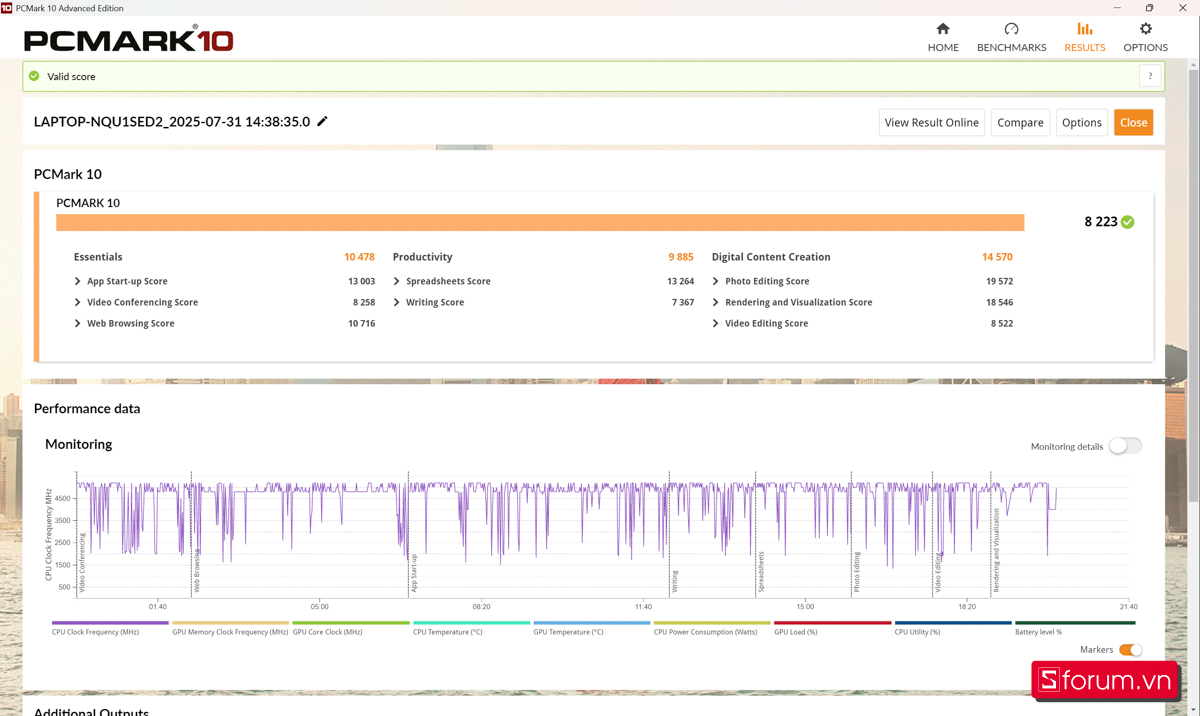Click the orange PCMARK 10 score bar
The height and width of the screenshot is (716, 1200).
pyautogui.click(x=540, y=222)
